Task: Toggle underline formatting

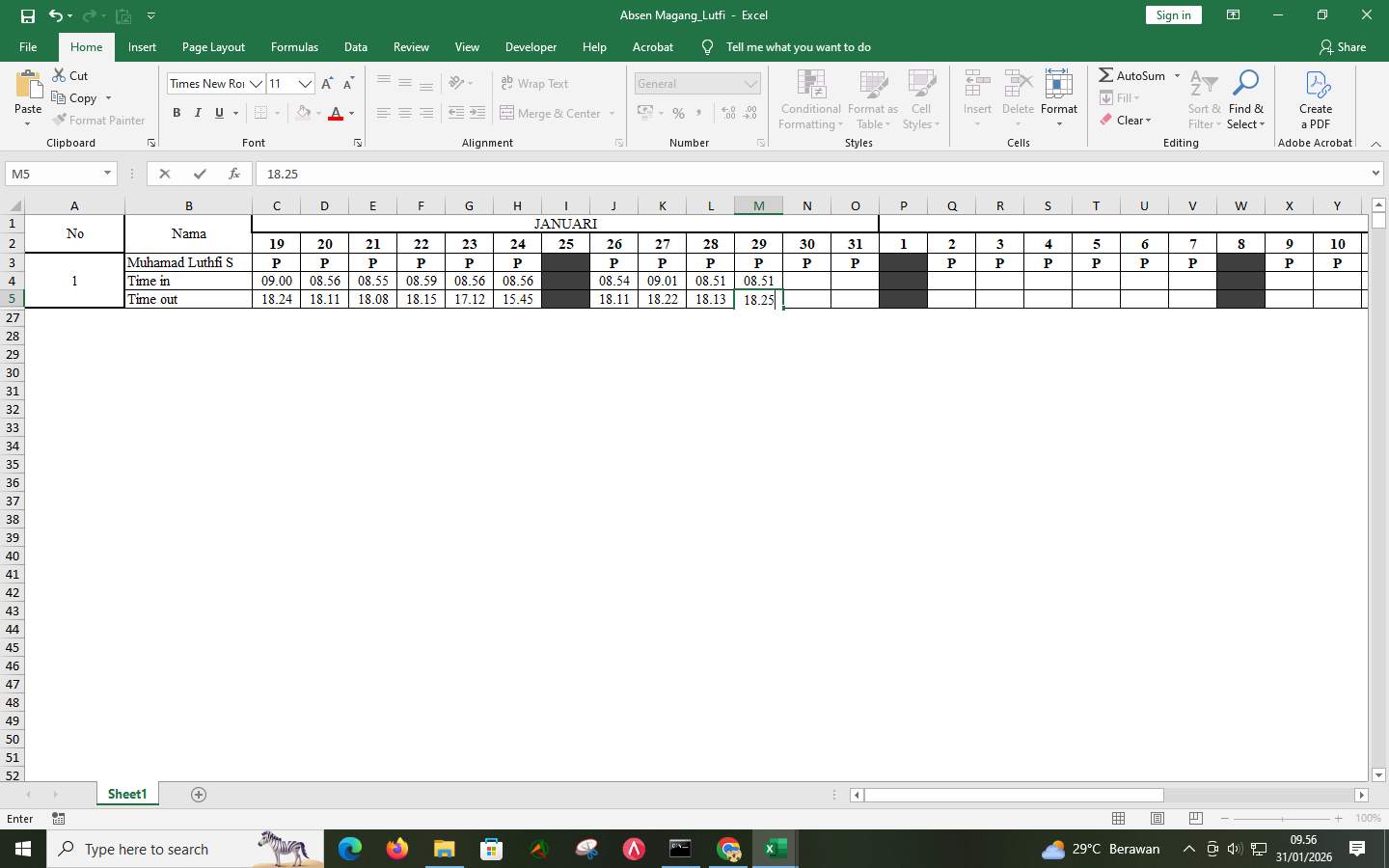Action: pos(218,113)
